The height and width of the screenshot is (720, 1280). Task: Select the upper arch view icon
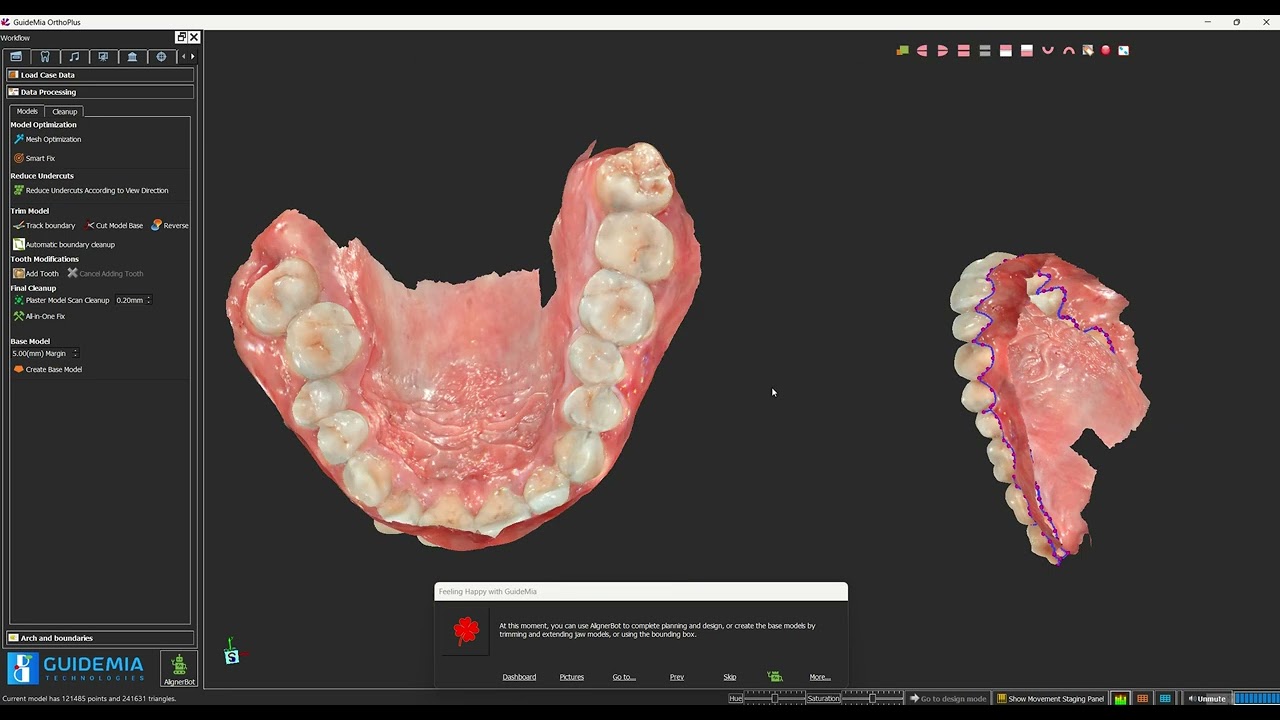pyautogui.click(x=1069, y=50)
